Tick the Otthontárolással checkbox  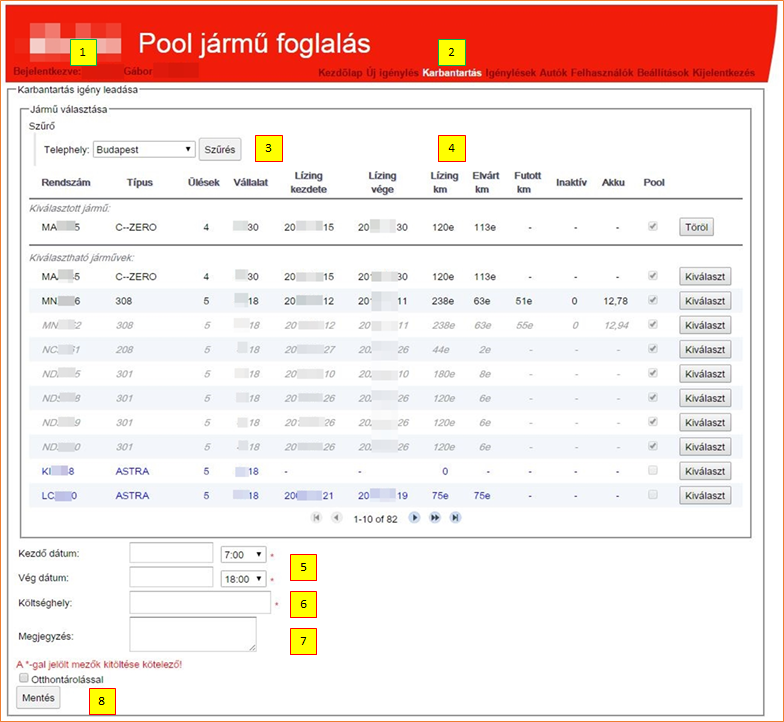click(x=23, y=679)
